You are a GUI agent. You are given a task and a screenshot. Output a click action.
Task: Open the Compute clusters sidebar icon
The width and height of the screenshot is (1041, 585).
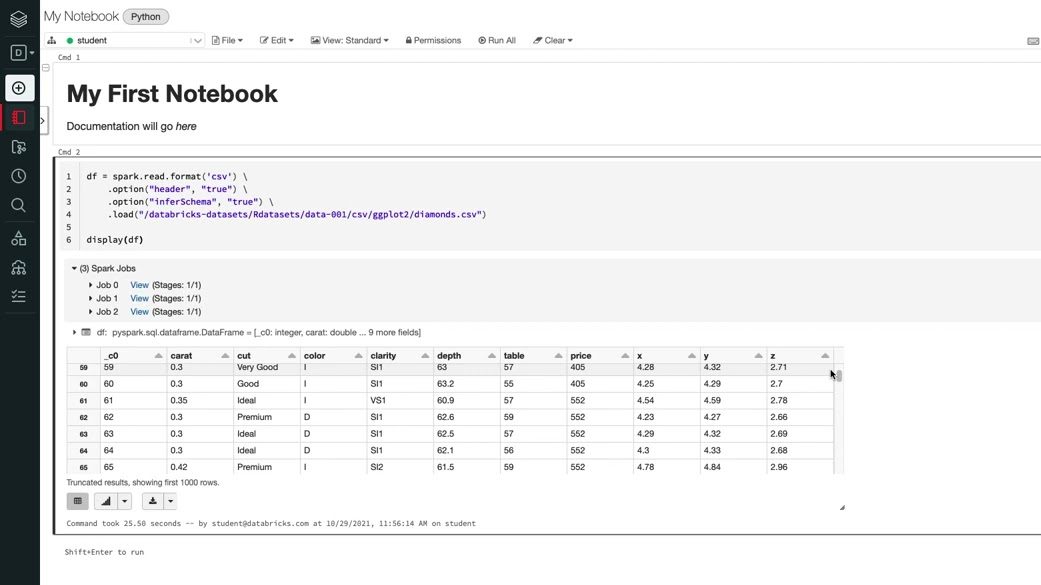tap(18, 267)
